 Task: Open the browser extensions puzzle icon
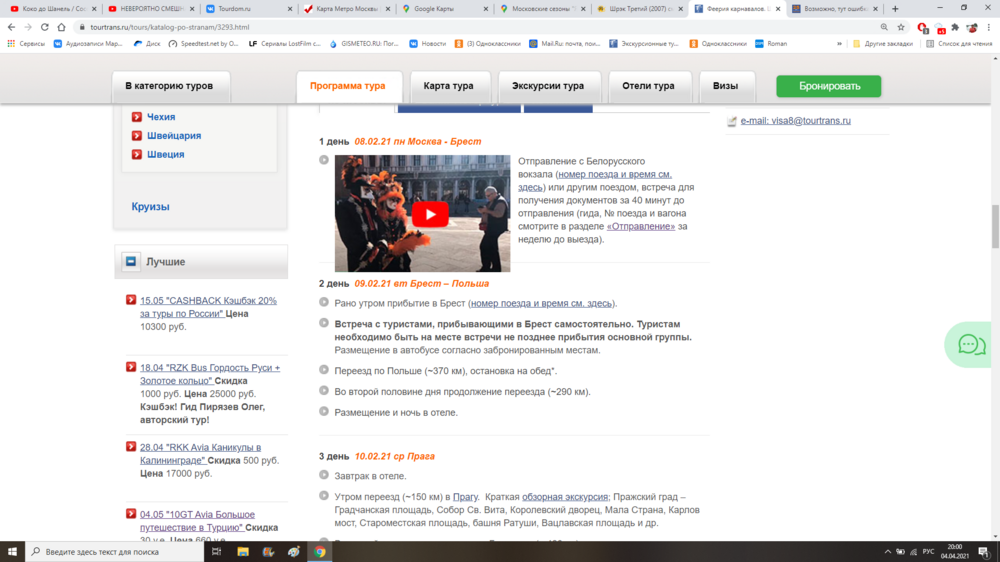click(x=955, y=27)
